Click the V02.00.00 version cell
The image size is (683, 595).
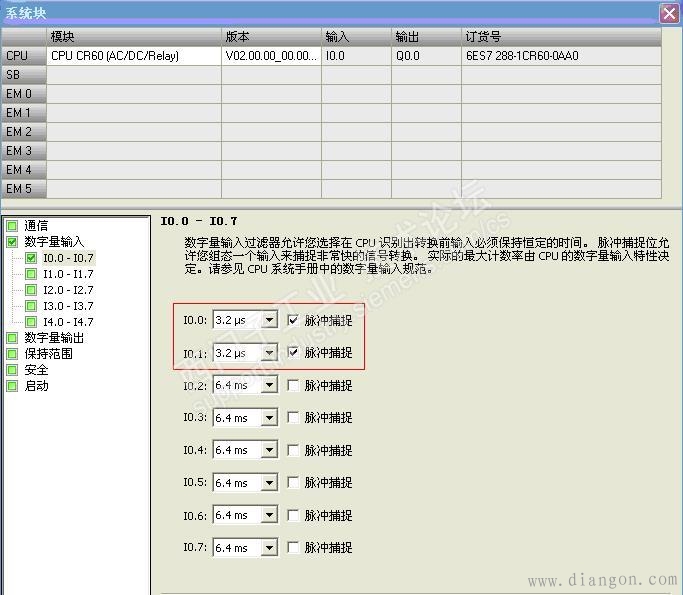click(271, 56)
